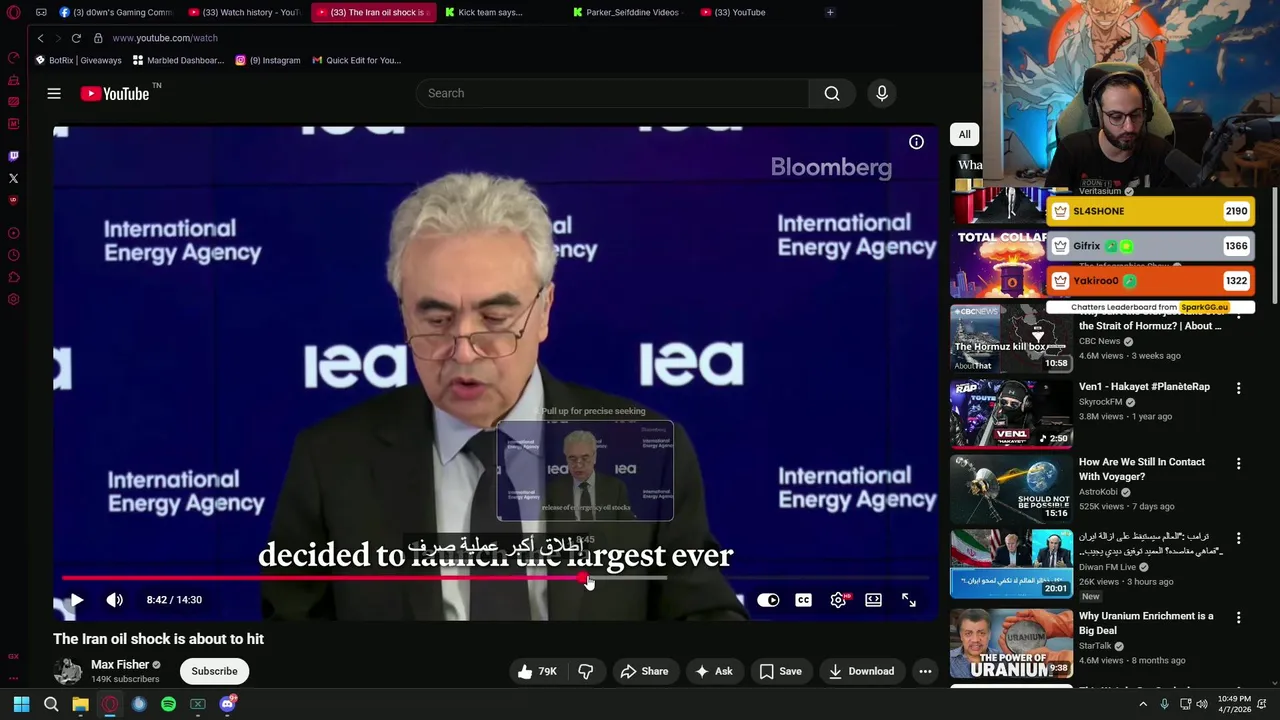Open the Extensions cube icon in sidebar

pyautogui.click(x=13, y=277)
